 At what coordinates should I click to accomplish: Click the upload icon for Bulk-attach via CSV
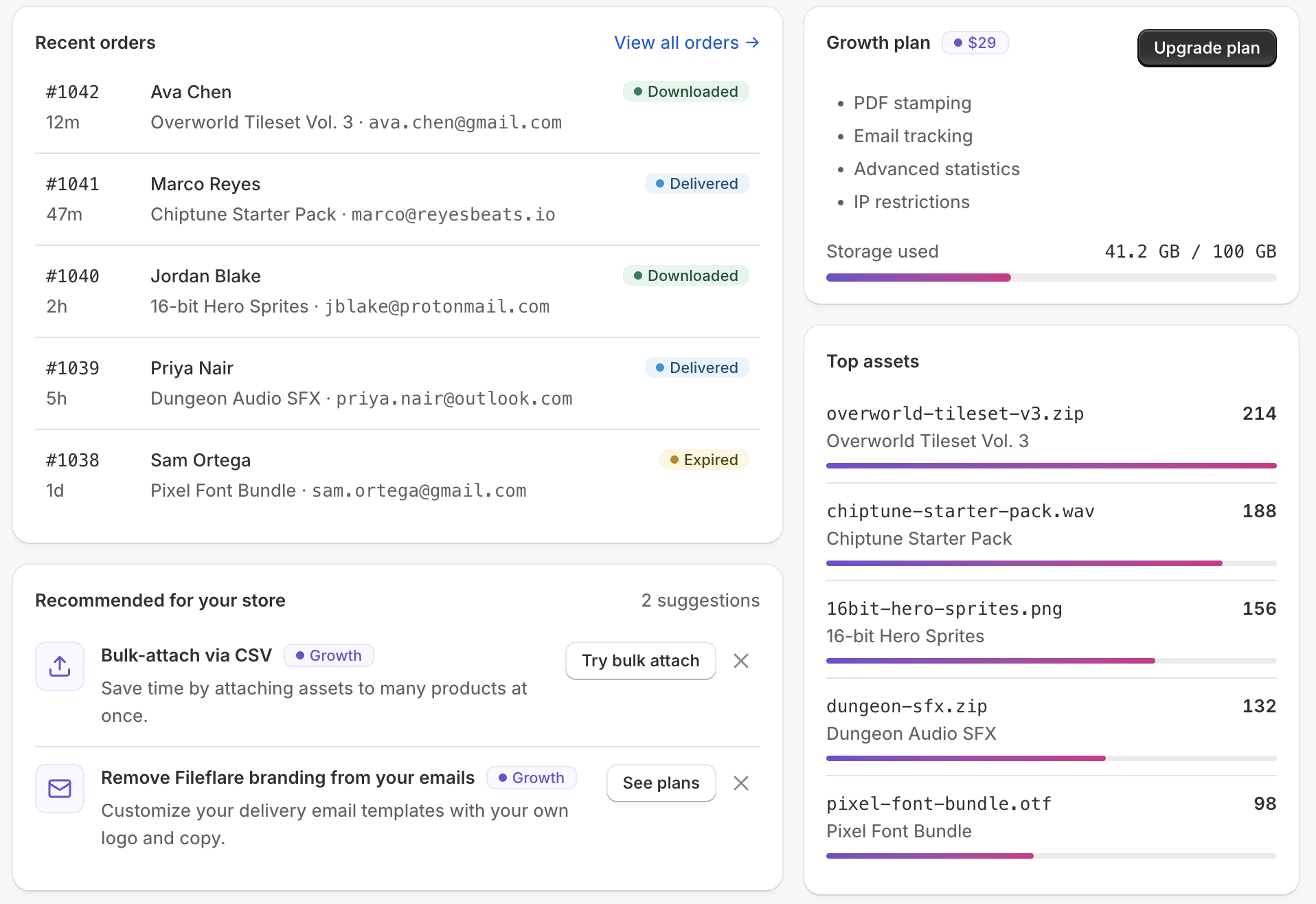point(60,666)
